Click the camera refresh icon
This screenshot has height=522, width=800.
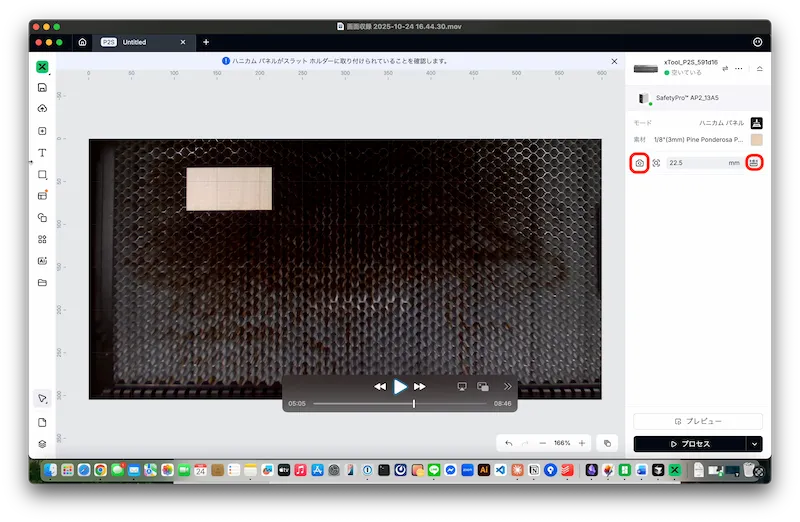640,163
